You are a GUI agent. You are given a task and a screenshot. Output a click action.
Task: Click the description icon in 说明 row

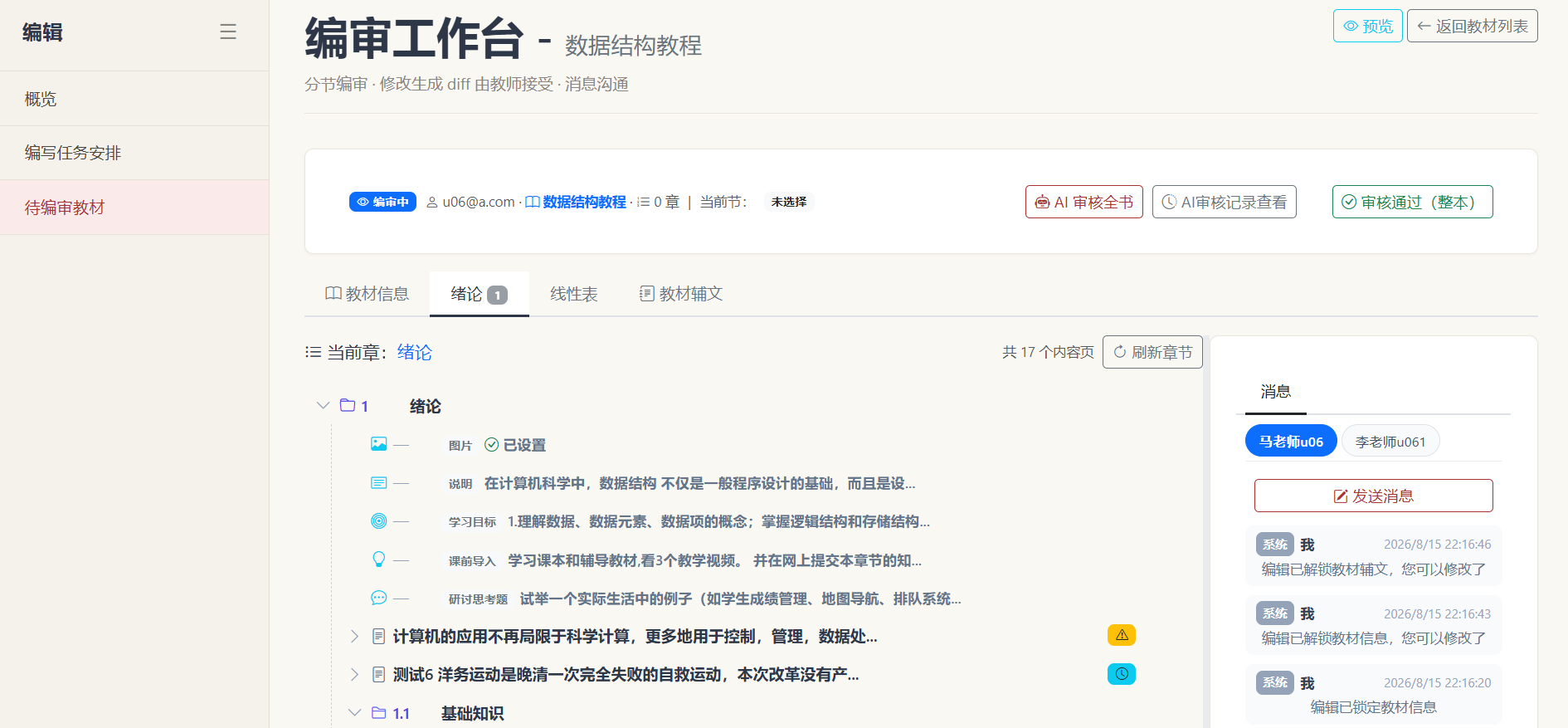(378, 483)
